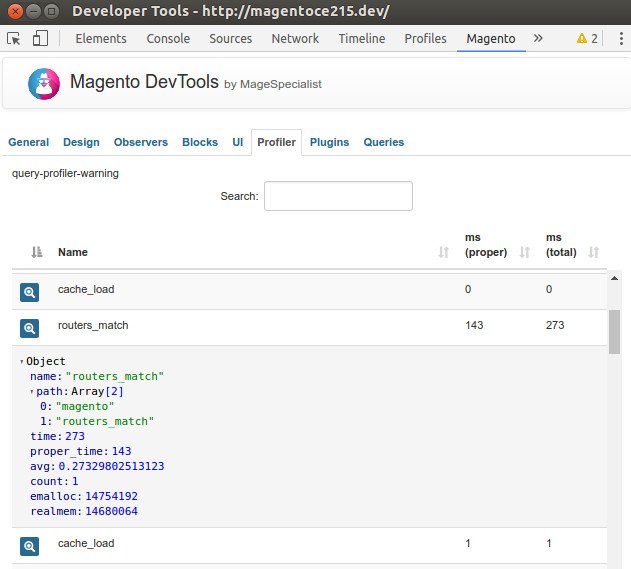Open the more tabs overflow chevron
Image resolution: width=631 pixels, height=569 pixels.
click(538, 39)
